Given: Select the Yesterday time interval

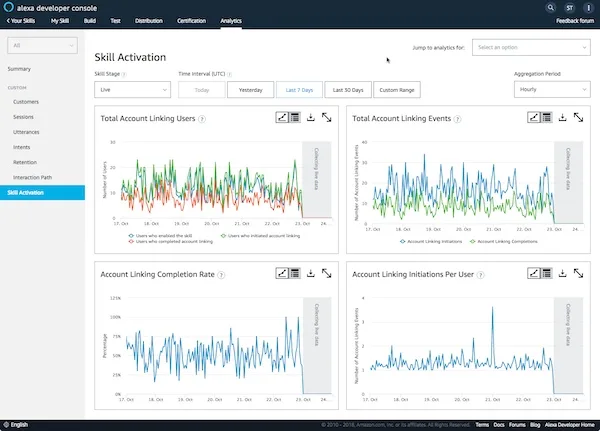Looking at the screenshot, I should tap(251, 90).
